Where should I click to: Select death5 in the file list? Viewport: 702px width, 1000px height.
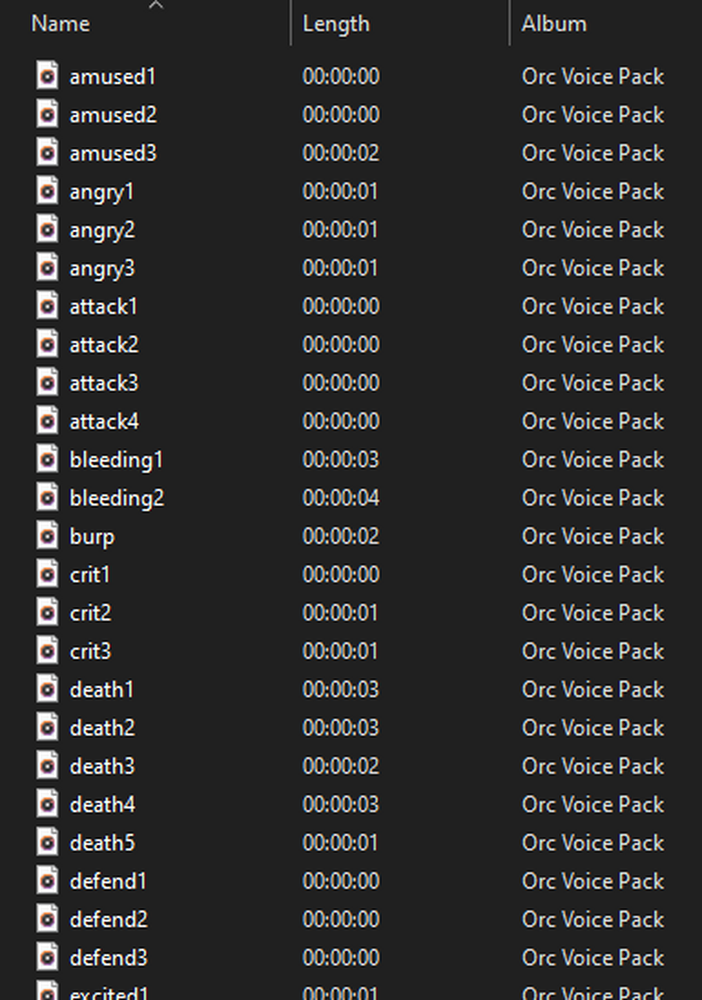101,843
